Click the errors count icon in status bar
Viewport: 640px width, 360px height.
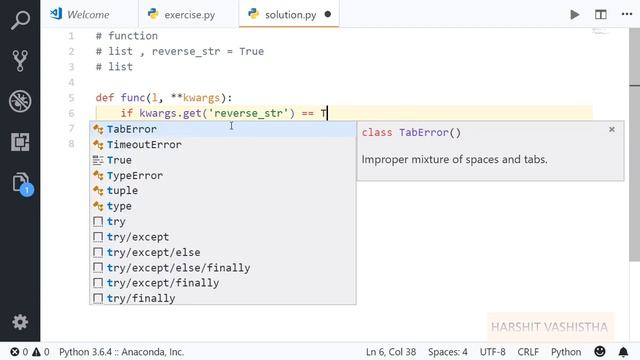click(x=15, y=352)
